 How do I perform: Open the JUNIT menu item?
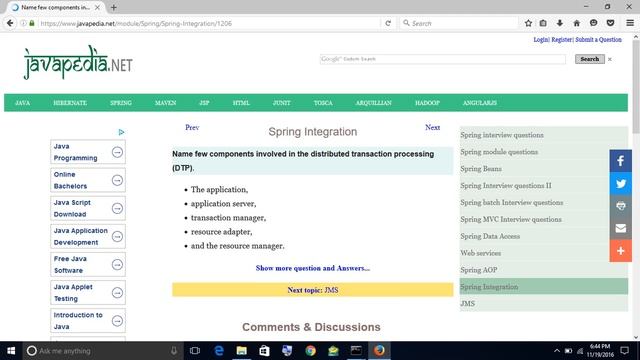click(x=282, y=103)
